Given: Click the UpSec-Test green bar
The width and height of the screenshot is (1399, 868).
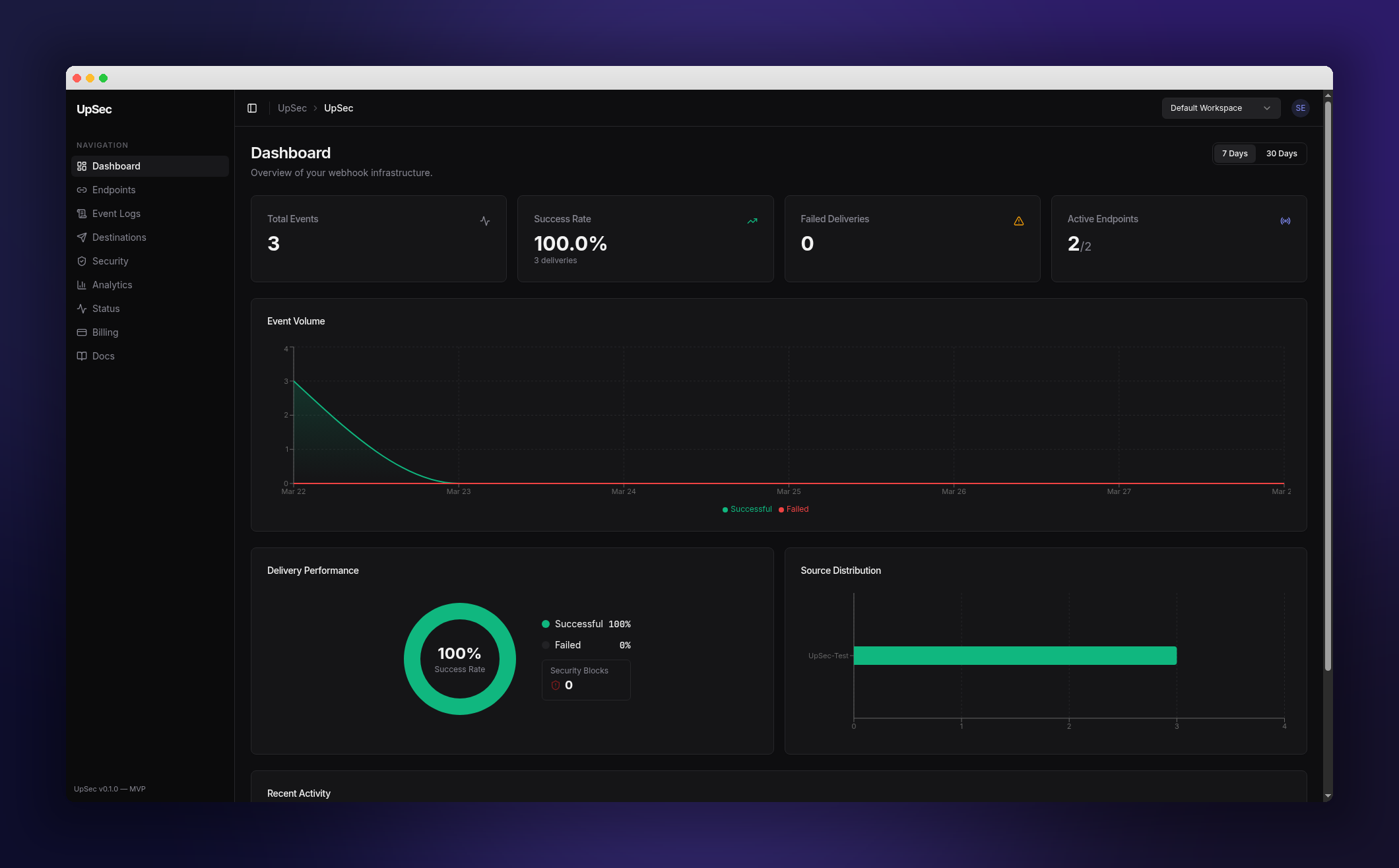Looking at the screenshot, I should [x=1014, y=656].
